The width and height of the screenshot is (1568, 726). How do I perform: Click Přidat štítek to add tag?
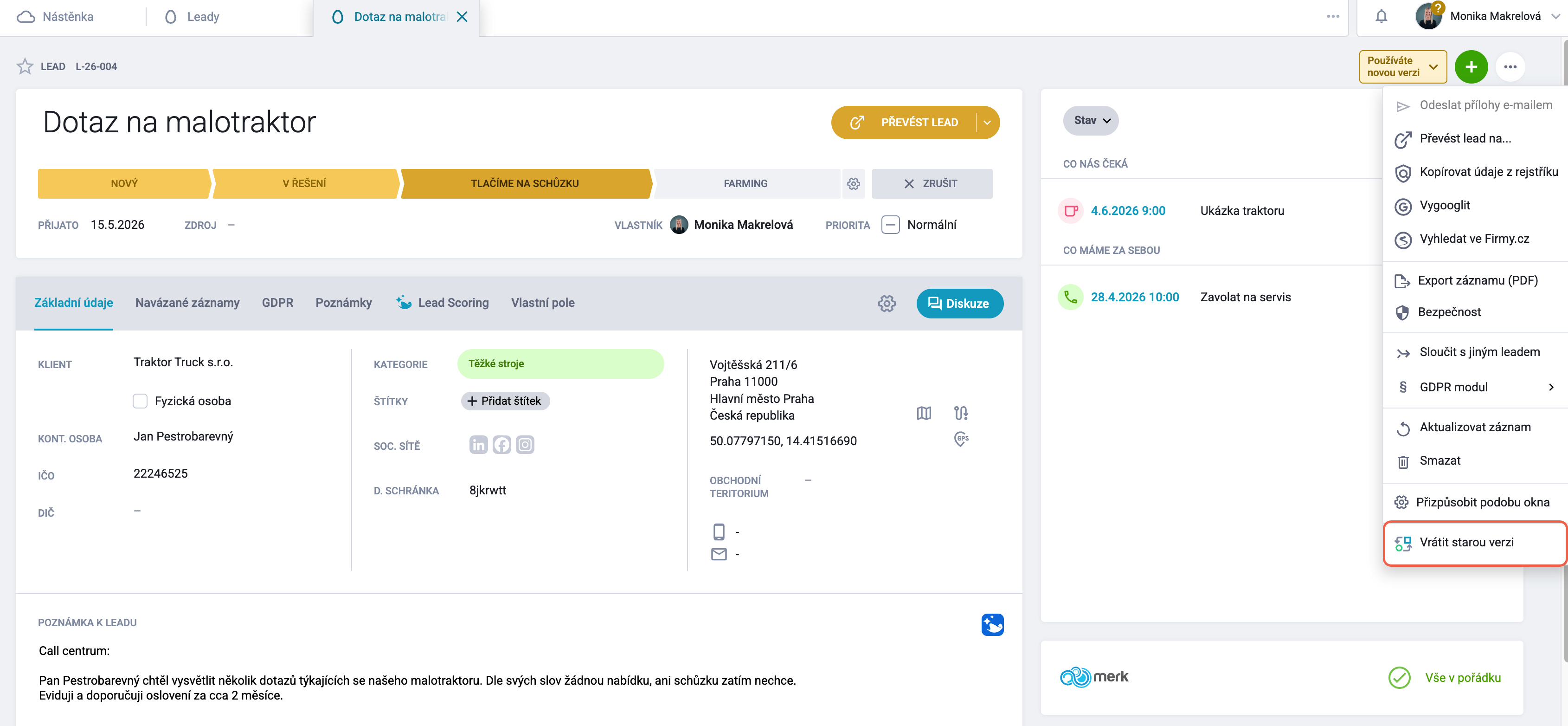click(505, 401)
